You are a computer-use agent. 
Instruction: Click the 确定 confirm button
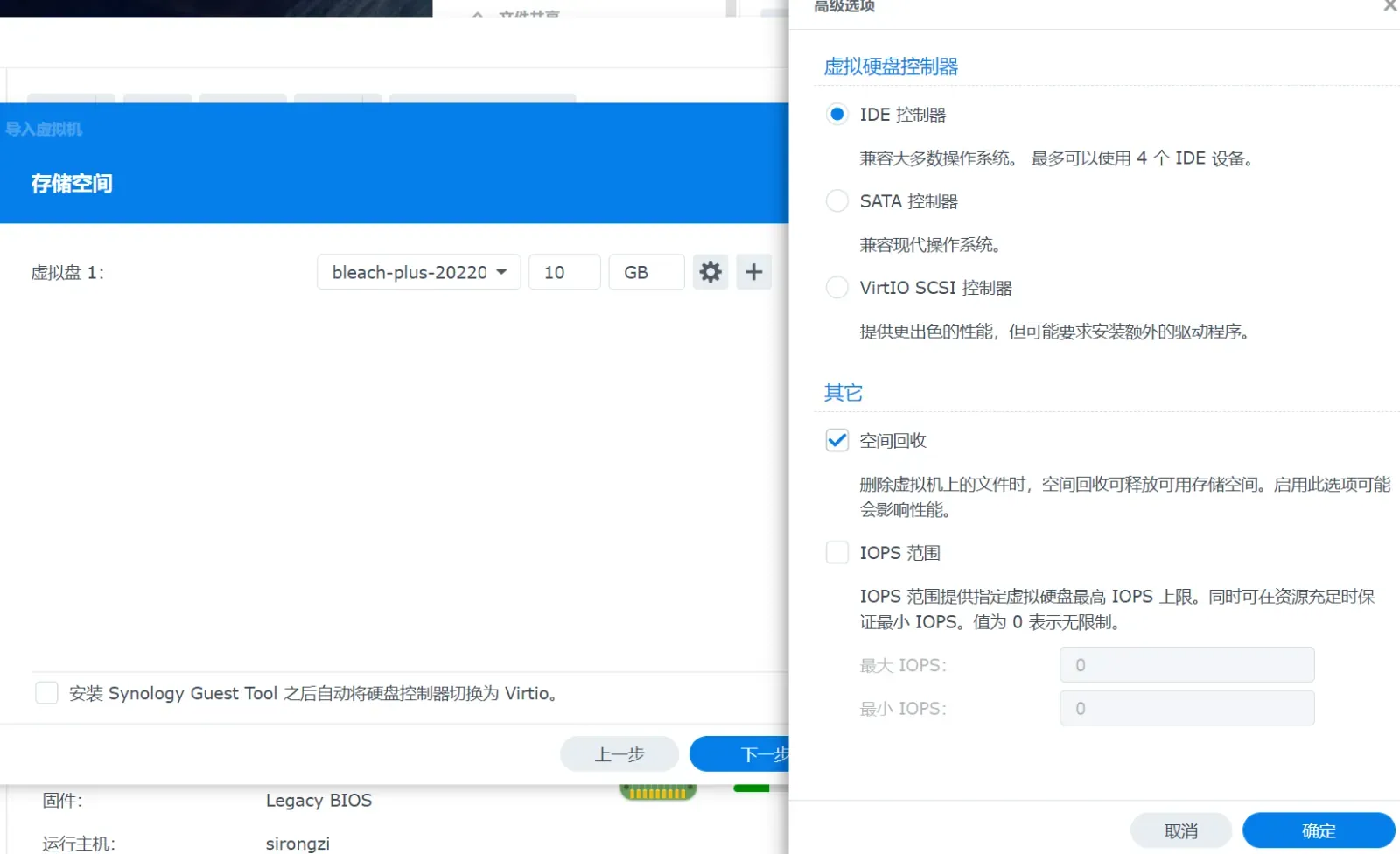pos(1319,830)
